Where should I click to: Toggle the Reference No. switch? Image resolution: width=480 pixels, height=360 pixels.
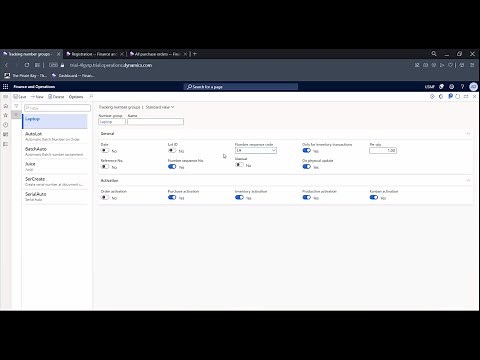[105, 167]
